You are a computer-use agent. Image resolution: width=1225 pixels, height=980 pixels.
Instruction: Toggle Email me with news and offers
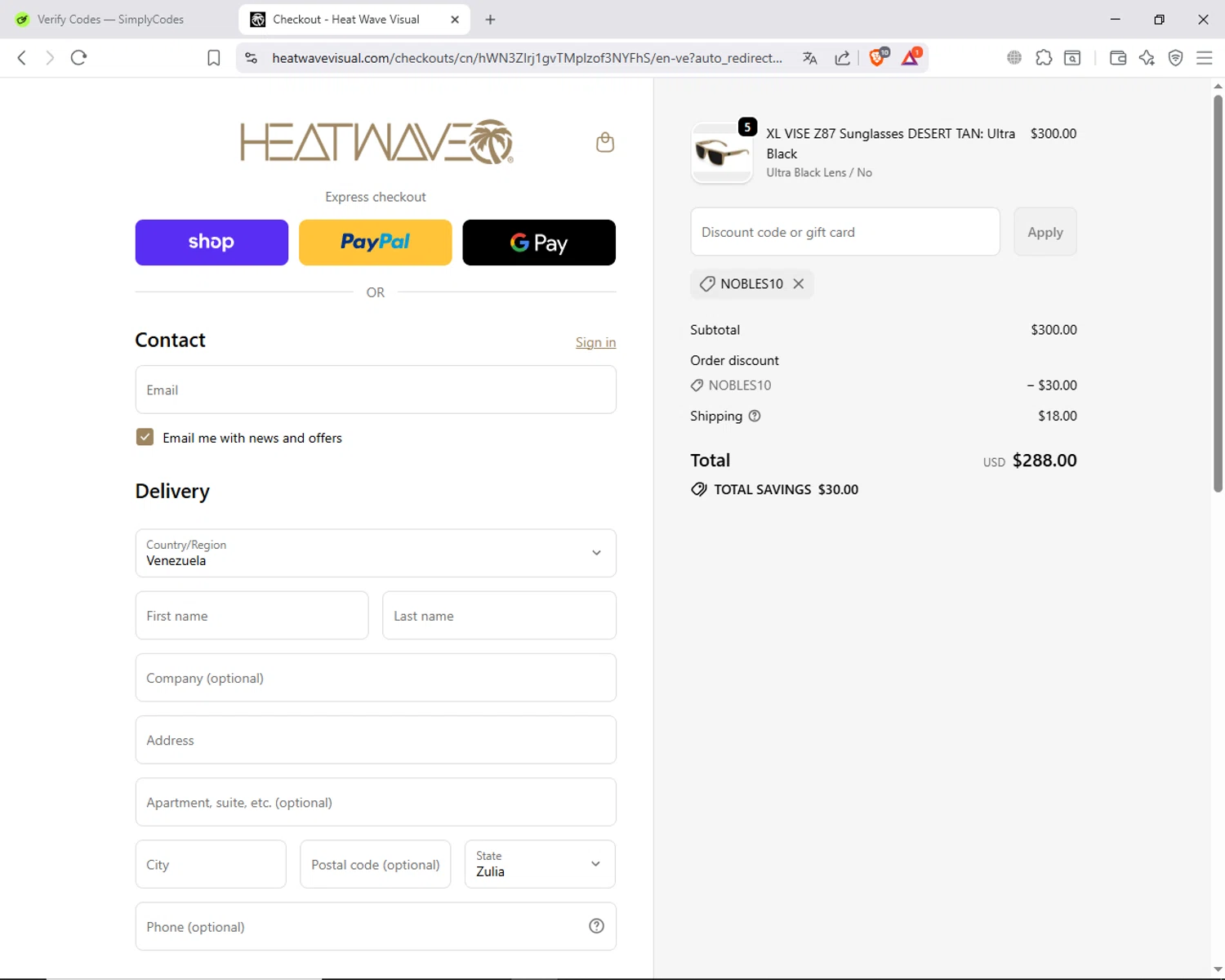(x=145, y=437)
